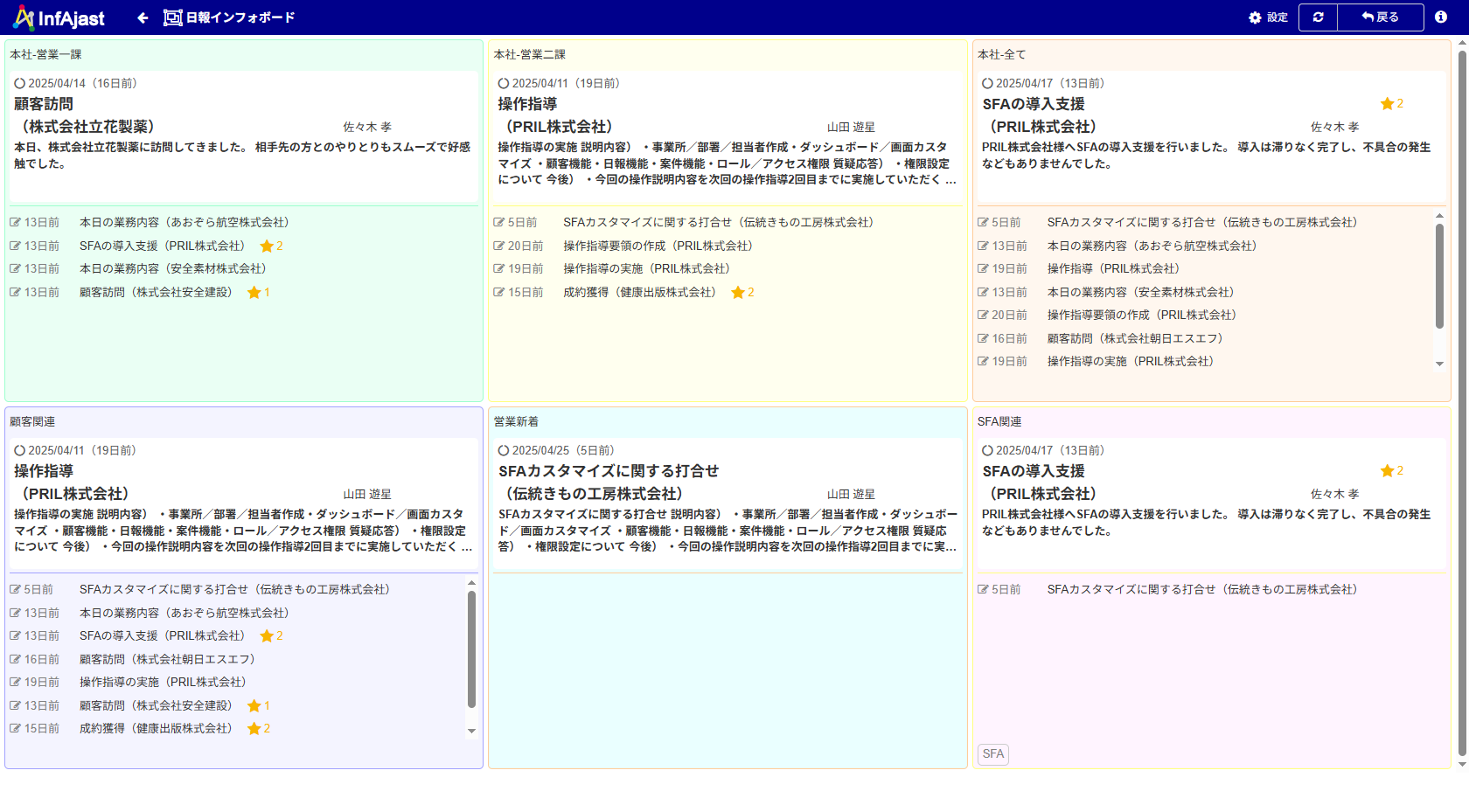Screen dimensions: 1469x812
Task: Toggle the circle for 2025/04/25 report in 営業新着
Action: click(504, 451)
